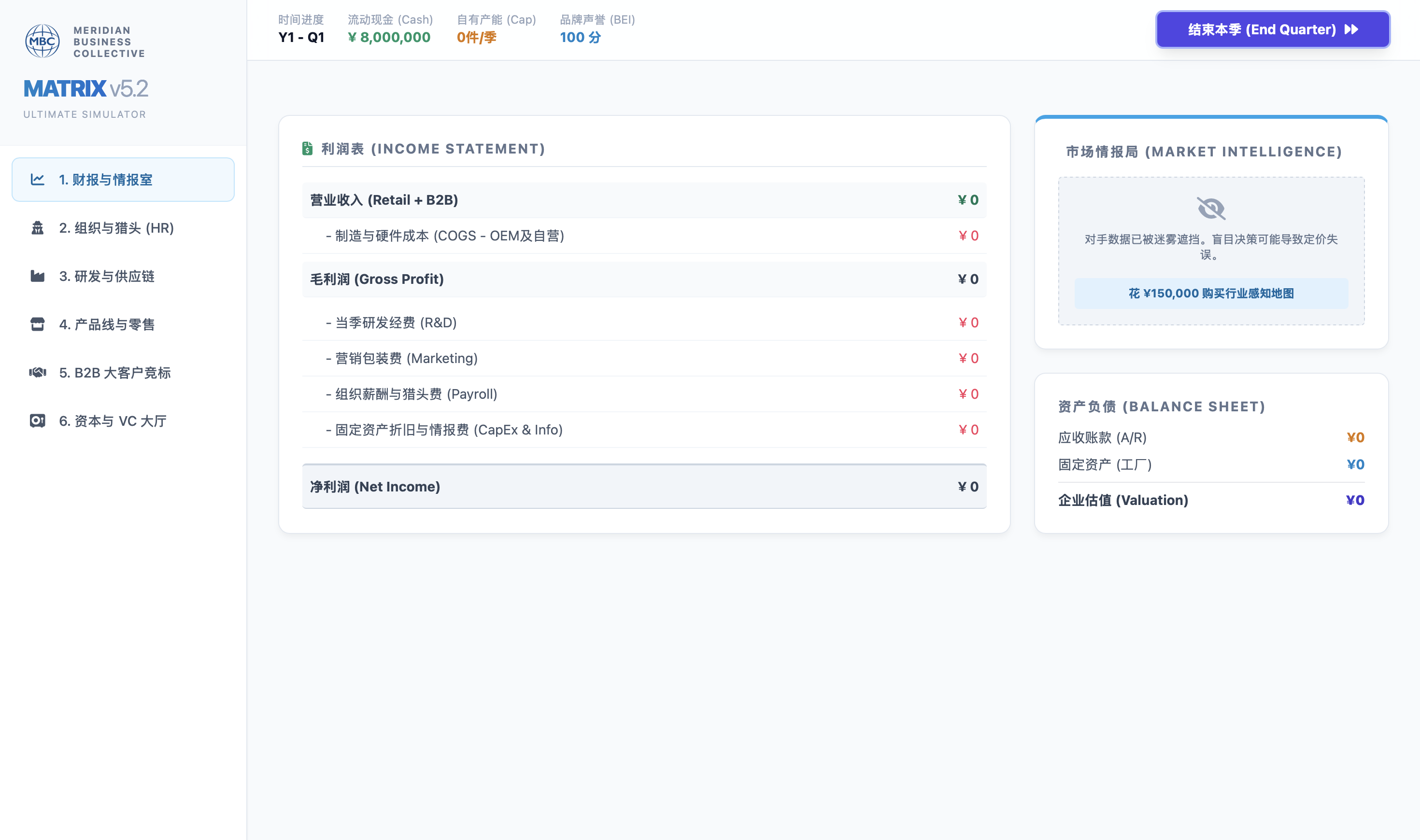Viewport: 1420px width, 840px height.
Task: Open 5. B2B 大客户竞标 page
Action: tap(123, 373)
